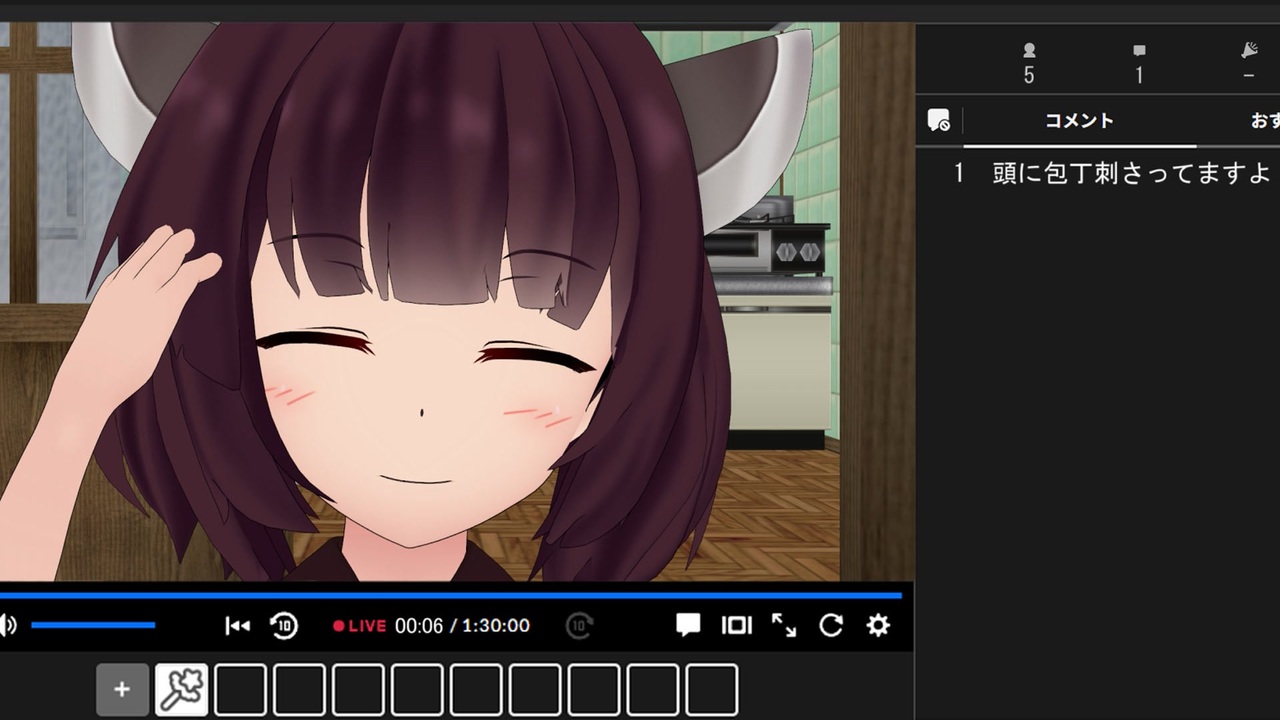
Task: Add a new item with plus button
Action: (x=122, y=690)
